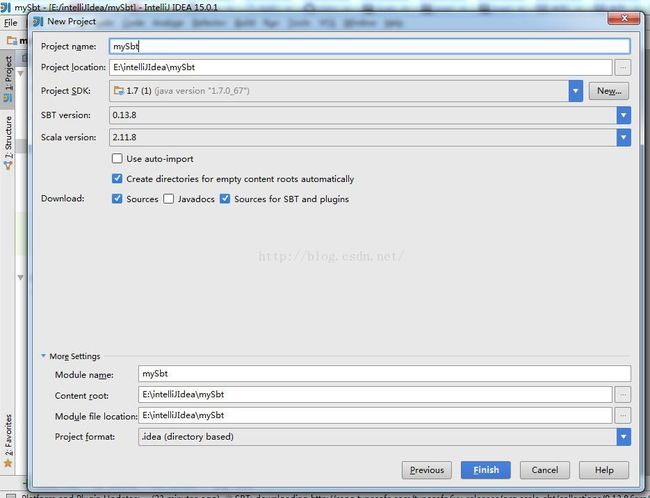
Task: Open the Project SDK dropdown
Action: (575, 91)
